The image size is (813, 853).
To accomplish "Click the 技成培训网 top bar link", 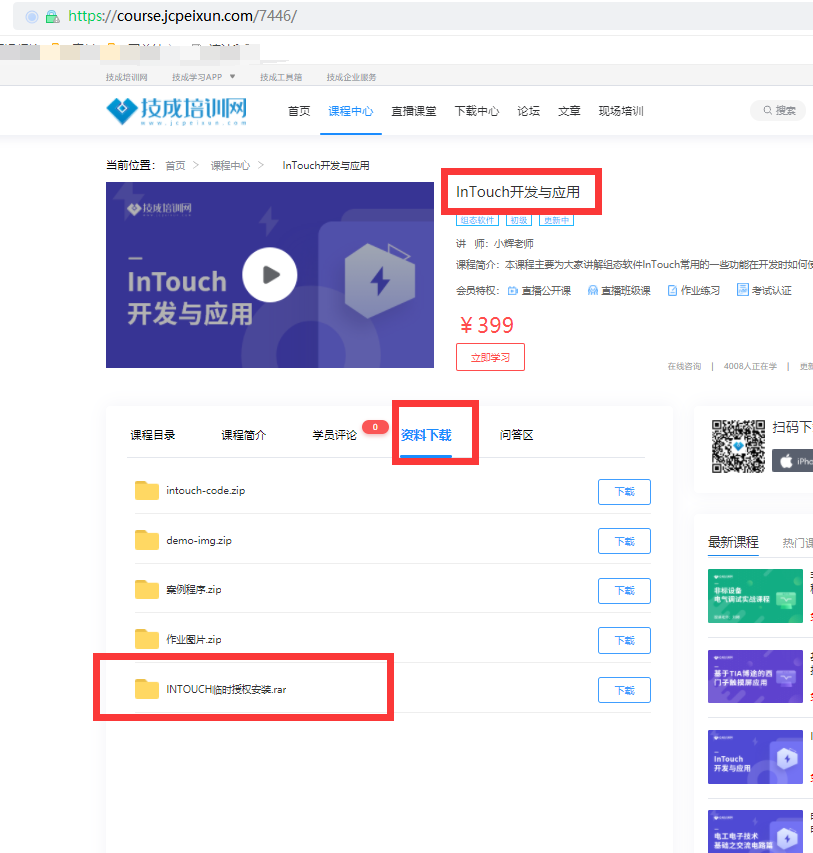I will click(x=126, y=77).
